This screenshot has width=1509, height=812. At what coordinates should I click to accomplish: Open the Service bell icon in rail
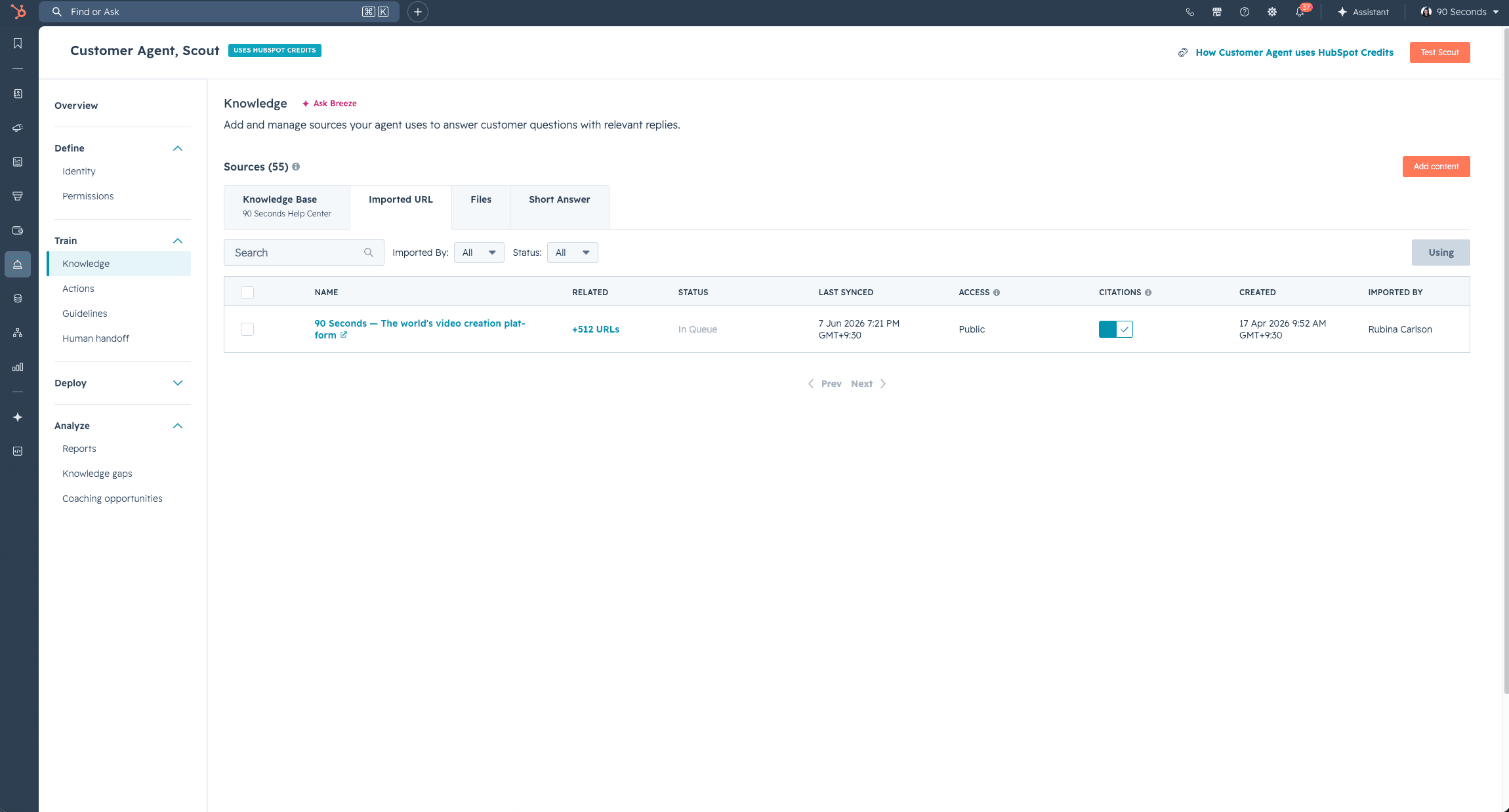[x=18, y=264]
